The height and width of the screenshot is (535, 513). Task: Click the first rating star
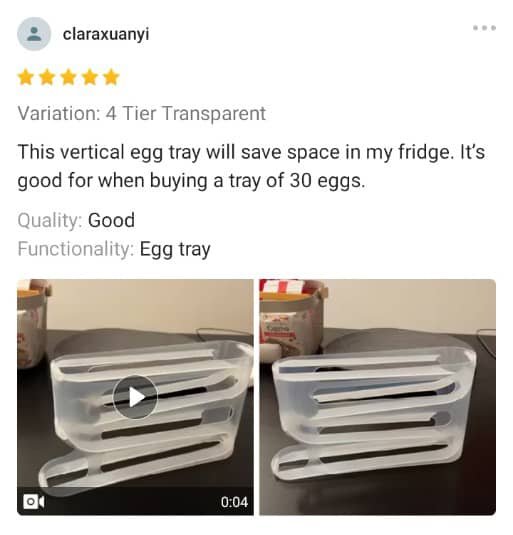pos(26,77)
